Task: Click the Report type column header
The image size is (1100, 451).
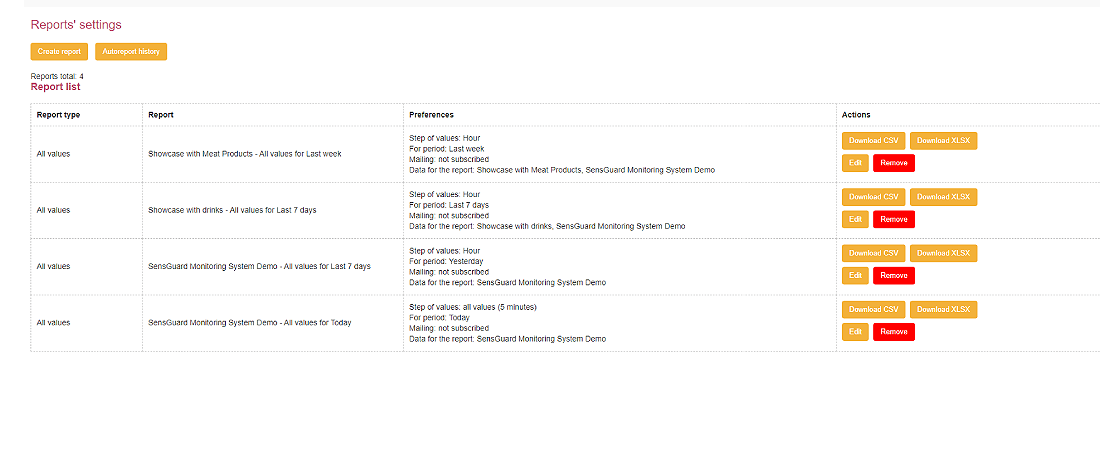Action: click(x=58, y=115)
